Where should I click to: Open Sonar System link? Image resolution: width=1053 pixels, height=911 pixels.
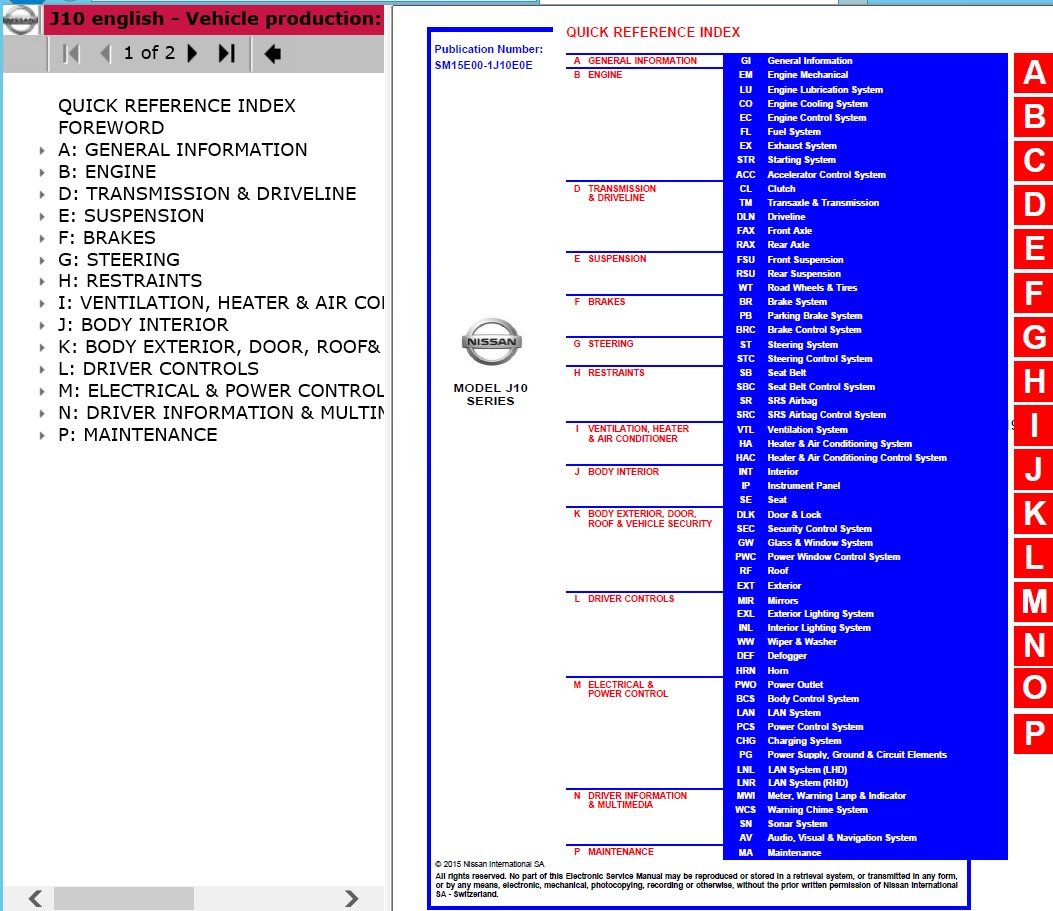pyautogui.click(x=797, y=824)
